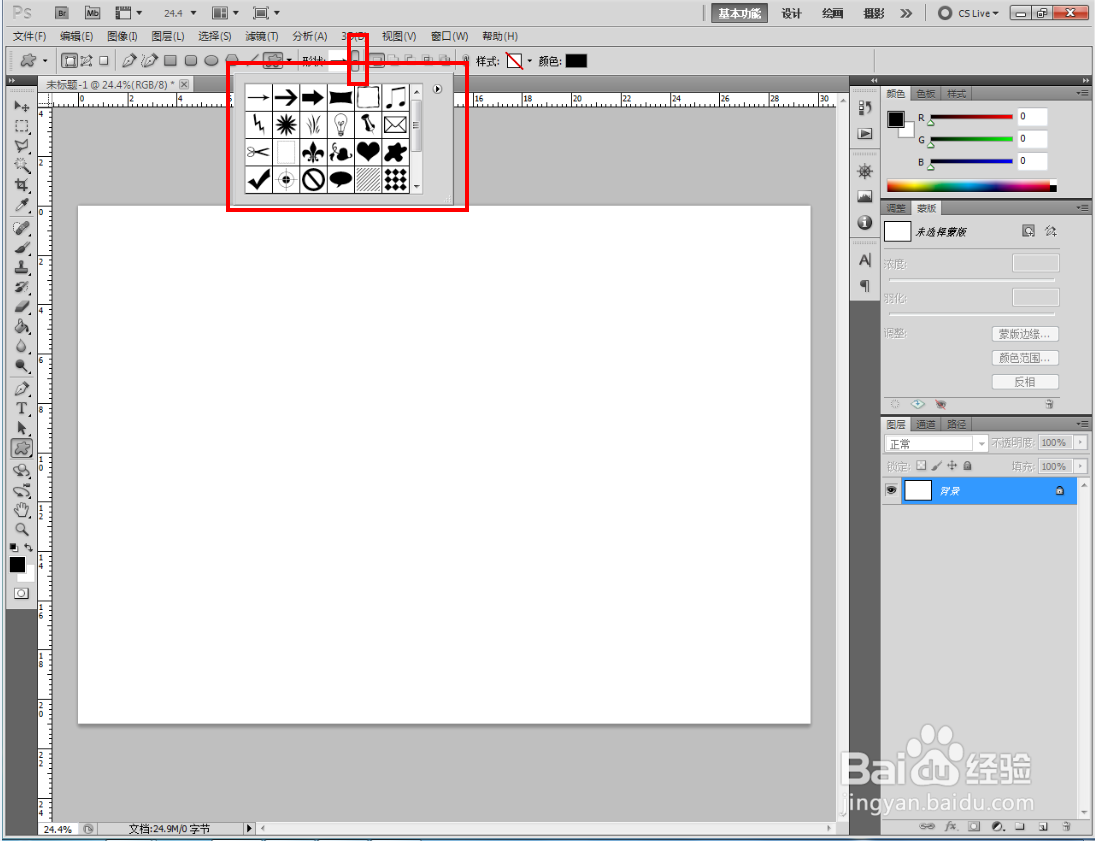Select the Crop tool
This screenshot has height=841, width=1095.
coord(22,185)
